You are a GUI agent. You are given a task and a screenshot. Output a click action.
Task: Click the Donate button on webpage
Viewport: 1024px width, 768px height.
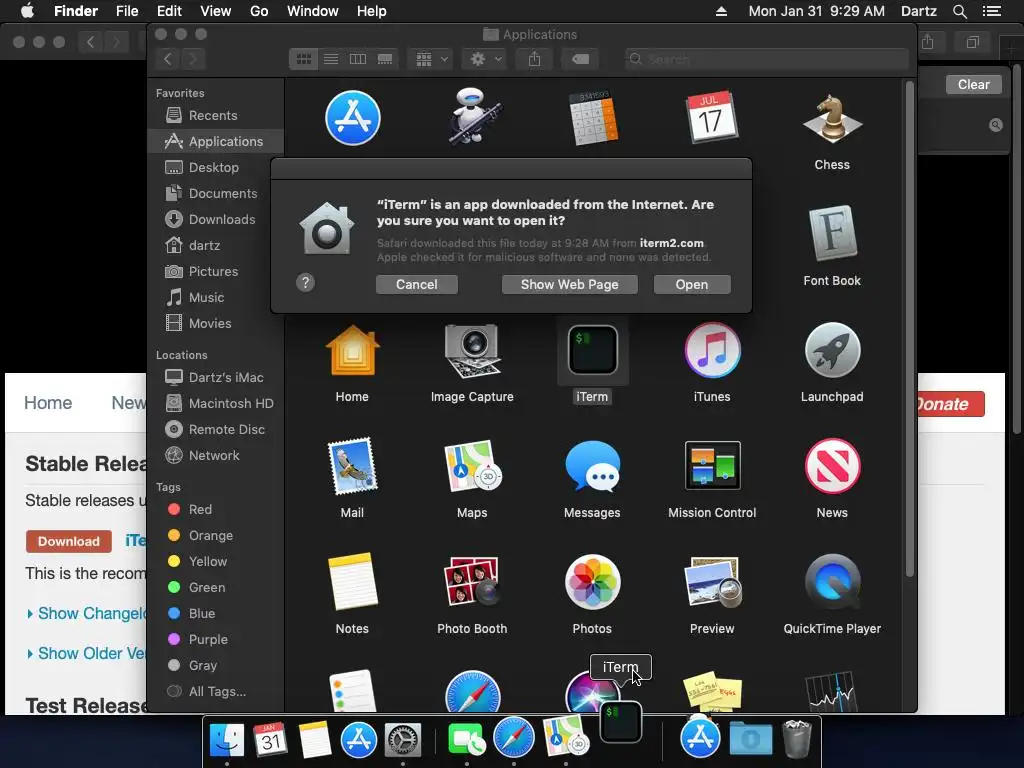(x=951, y=404)
